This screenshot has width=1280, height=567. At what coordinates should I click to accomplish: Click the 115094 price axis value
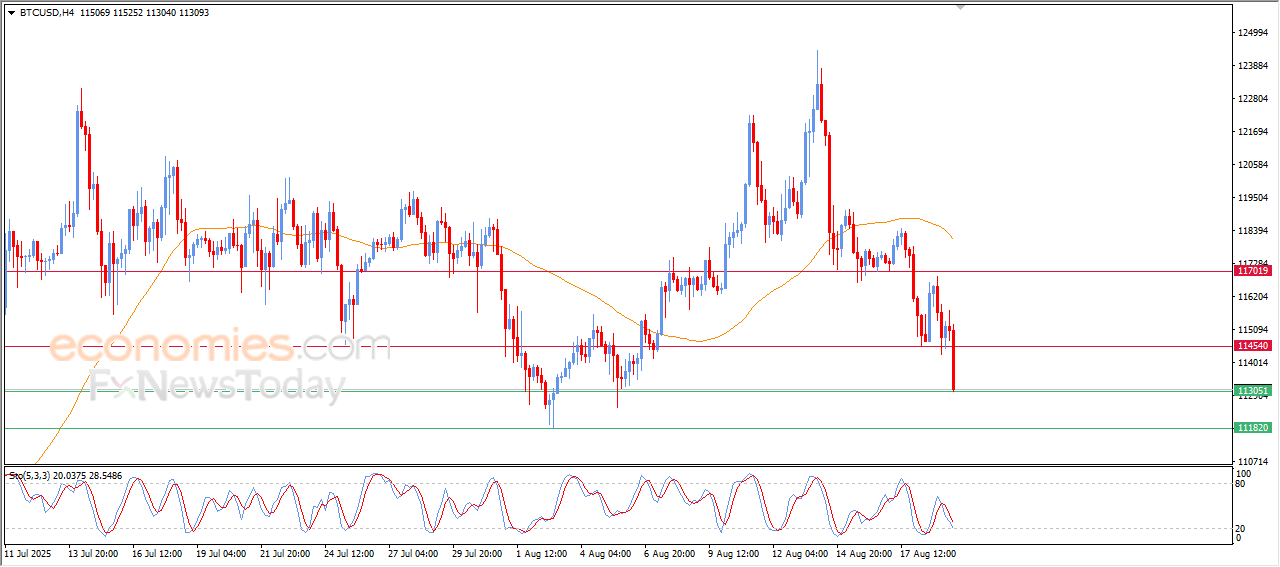(1253, 330)
